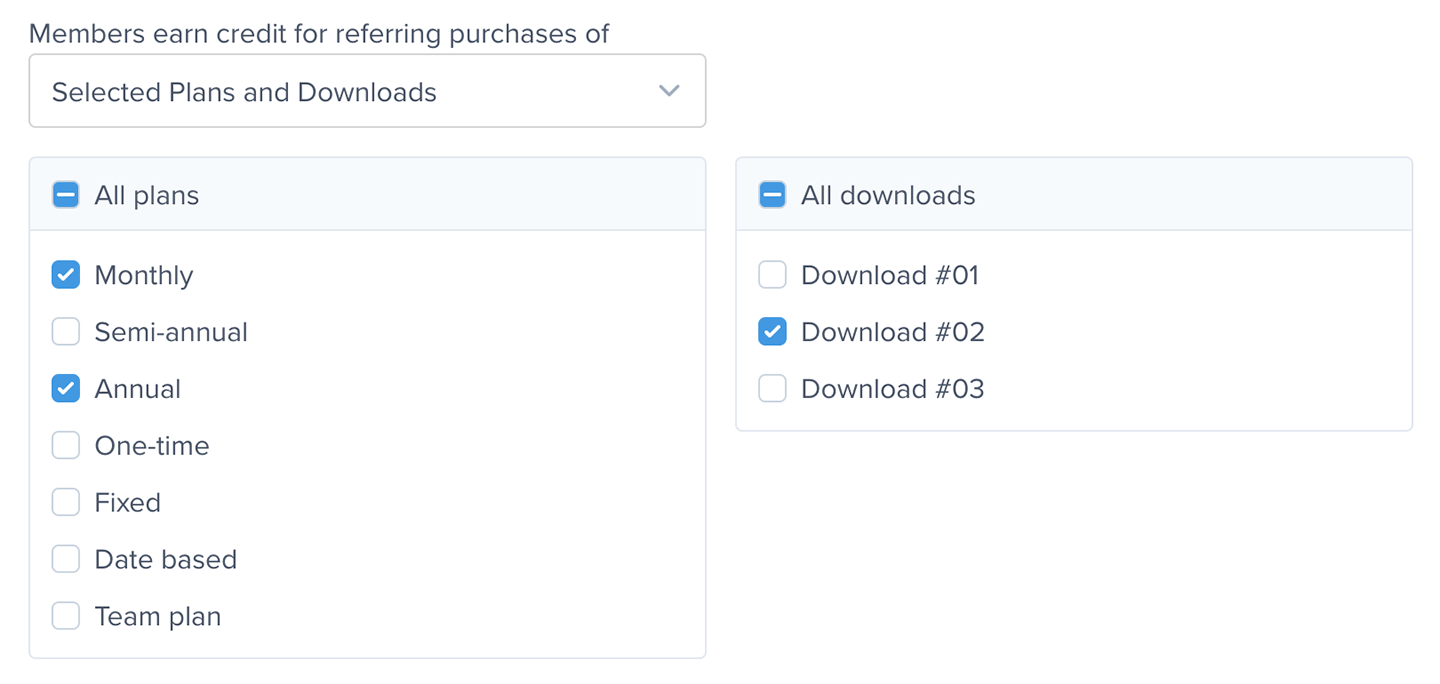Screen dimensions: 1440x684
Task: Uncheck the Download #02 checkbox
Action: pyautogui.click(x=772, y=332)
